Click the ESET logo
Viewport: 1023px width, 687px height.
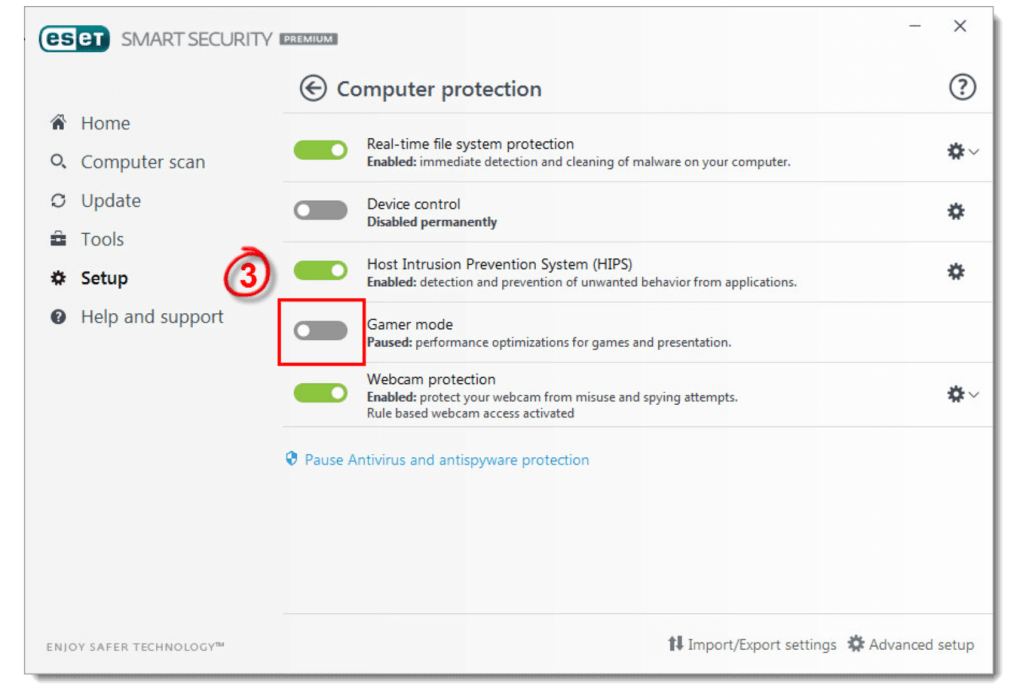tap(75, 39)
